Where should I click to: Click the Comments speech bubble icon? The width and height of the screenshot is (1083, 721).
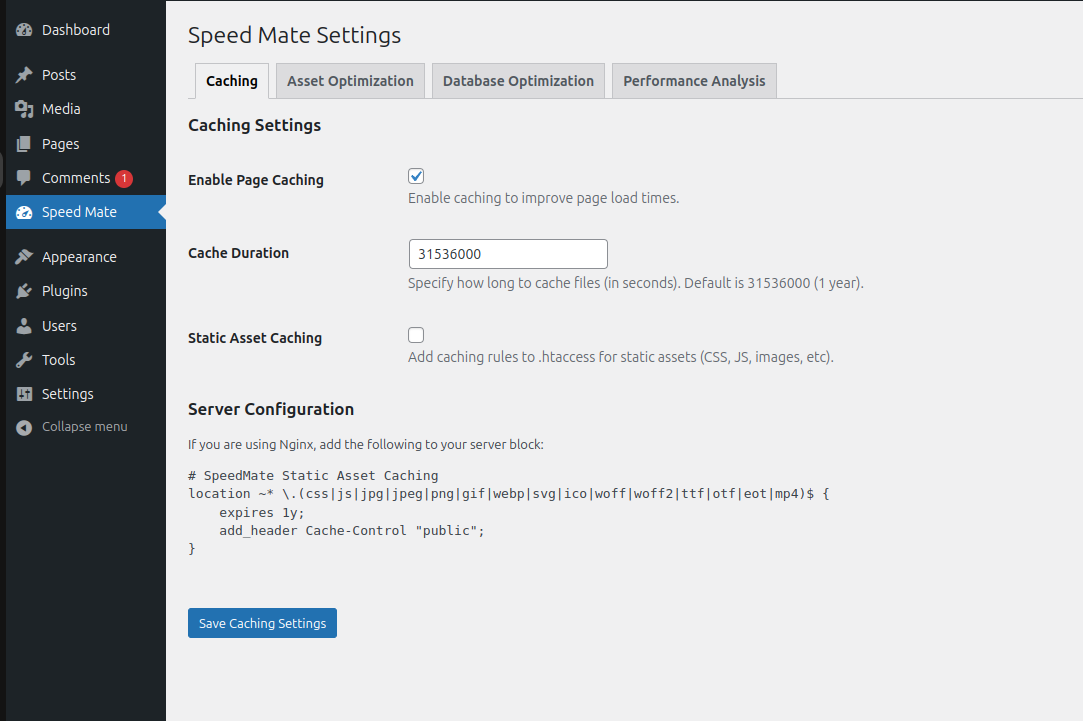tap(24, 178)
